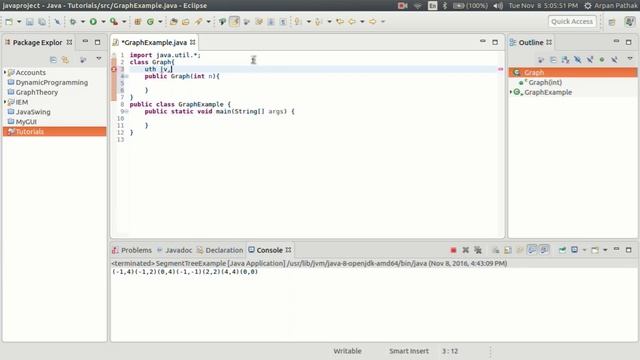Toggle Scroll Lock in Console toolbar

[508, 250]
